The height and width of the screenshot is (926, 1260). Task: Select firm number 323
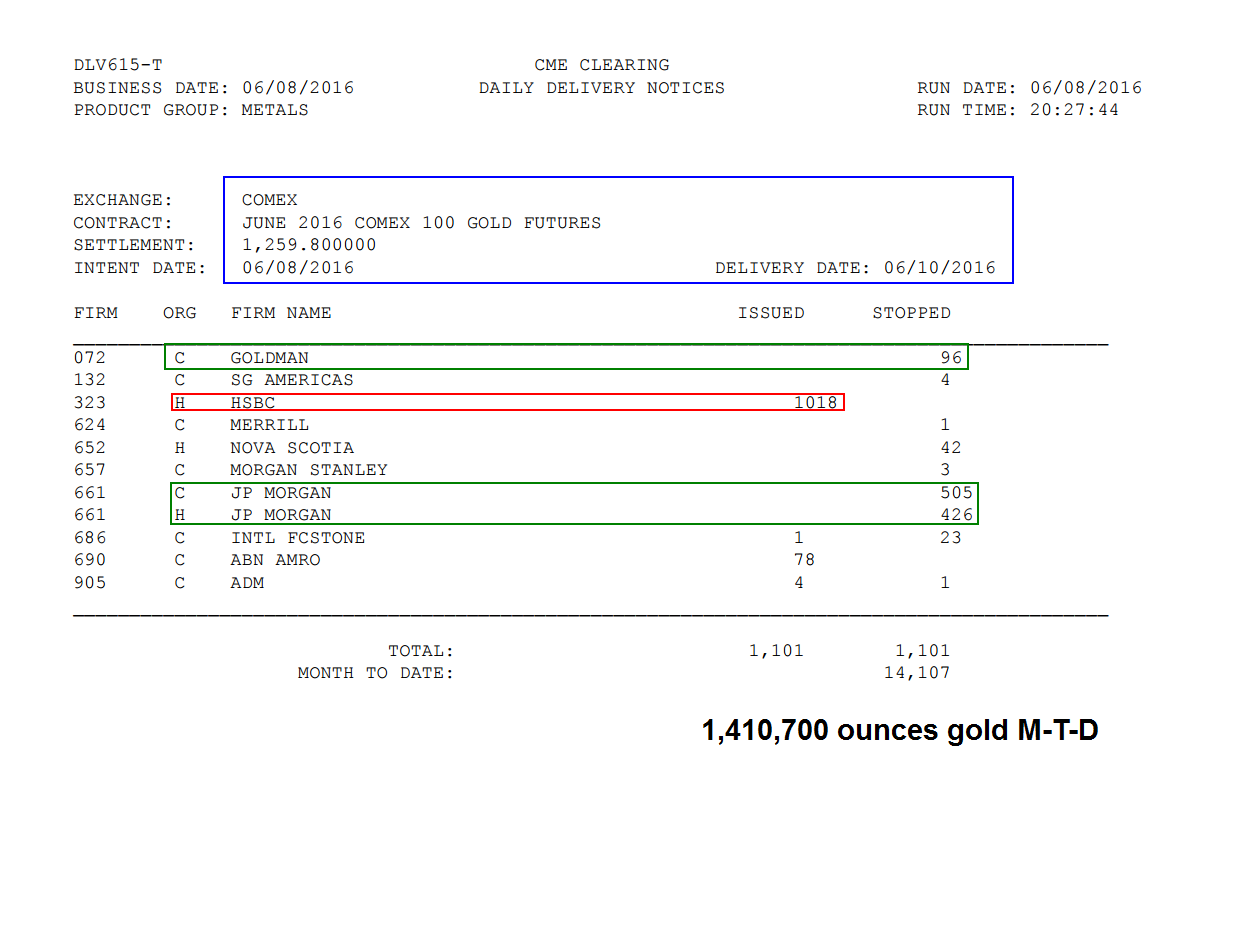click(x=90, y=403)
